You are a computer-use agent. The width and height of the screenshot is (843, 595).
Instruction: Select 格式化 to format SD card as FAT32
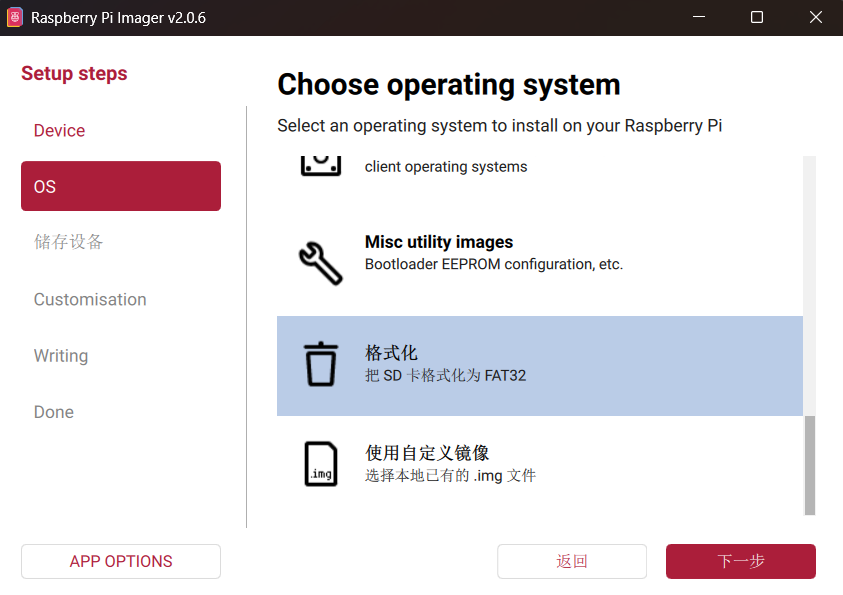tap(540, 365)
